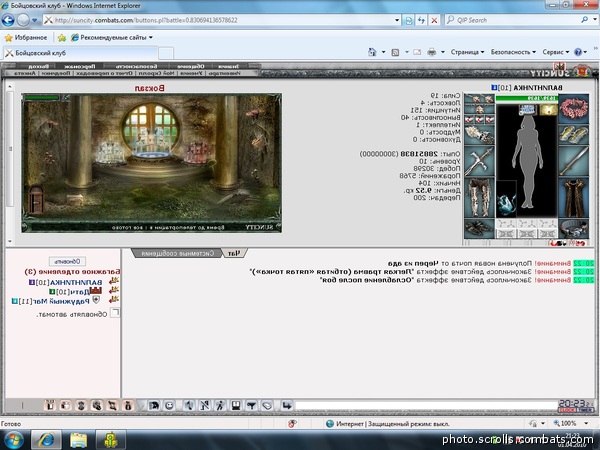600x450 pixels.
Task: Click the jeweled belt equipment slot
Action: pos(574,228)
